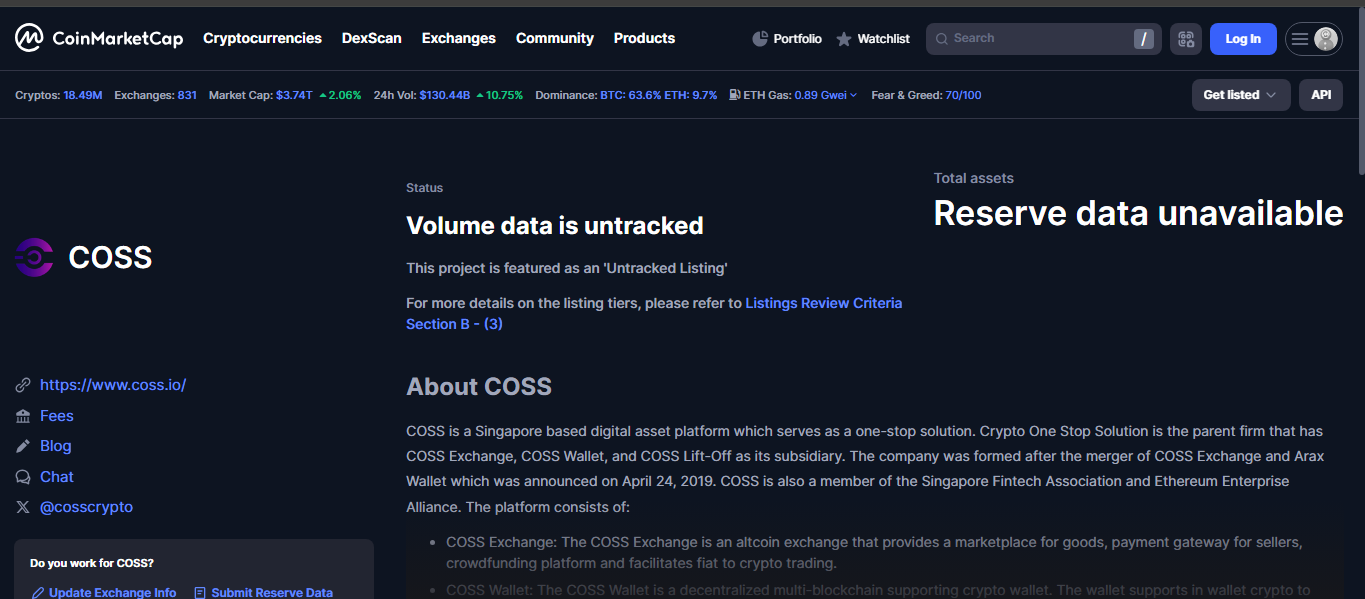Open the DexScan menu item
Viewport: 1365px width, 599px height.
(x=371, y=38)
